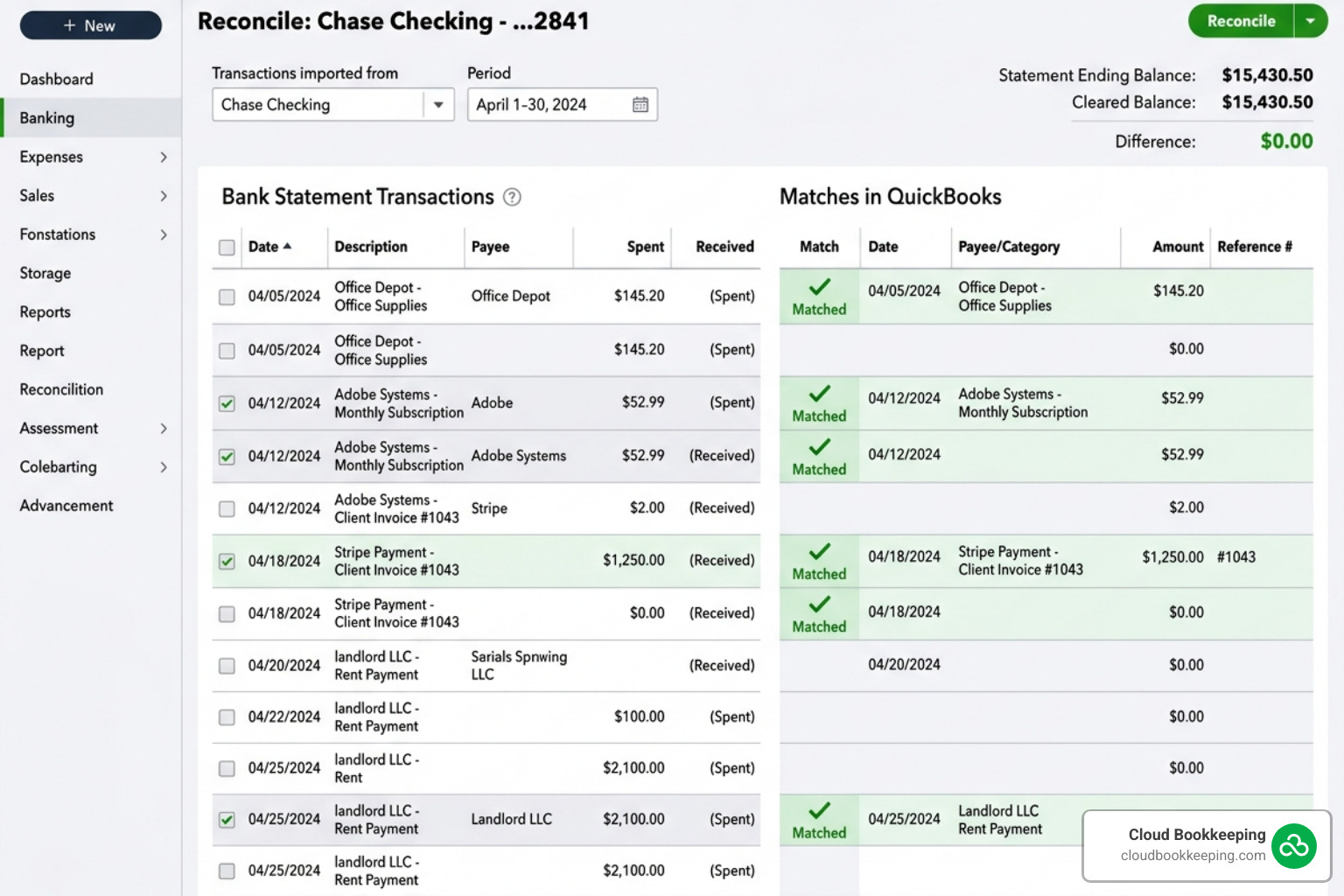
Task: Open the cloudbookkeeping.com link
Action: [1193, 856]
